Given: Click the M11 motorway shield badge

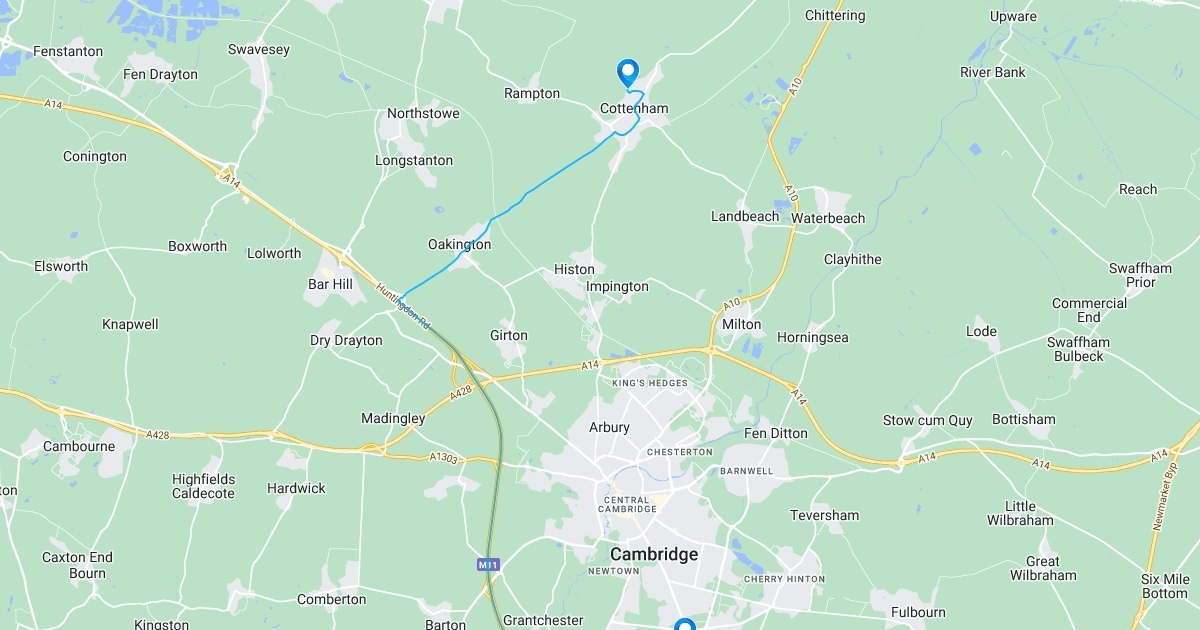Looking at the screenshot, I should 488,565.
